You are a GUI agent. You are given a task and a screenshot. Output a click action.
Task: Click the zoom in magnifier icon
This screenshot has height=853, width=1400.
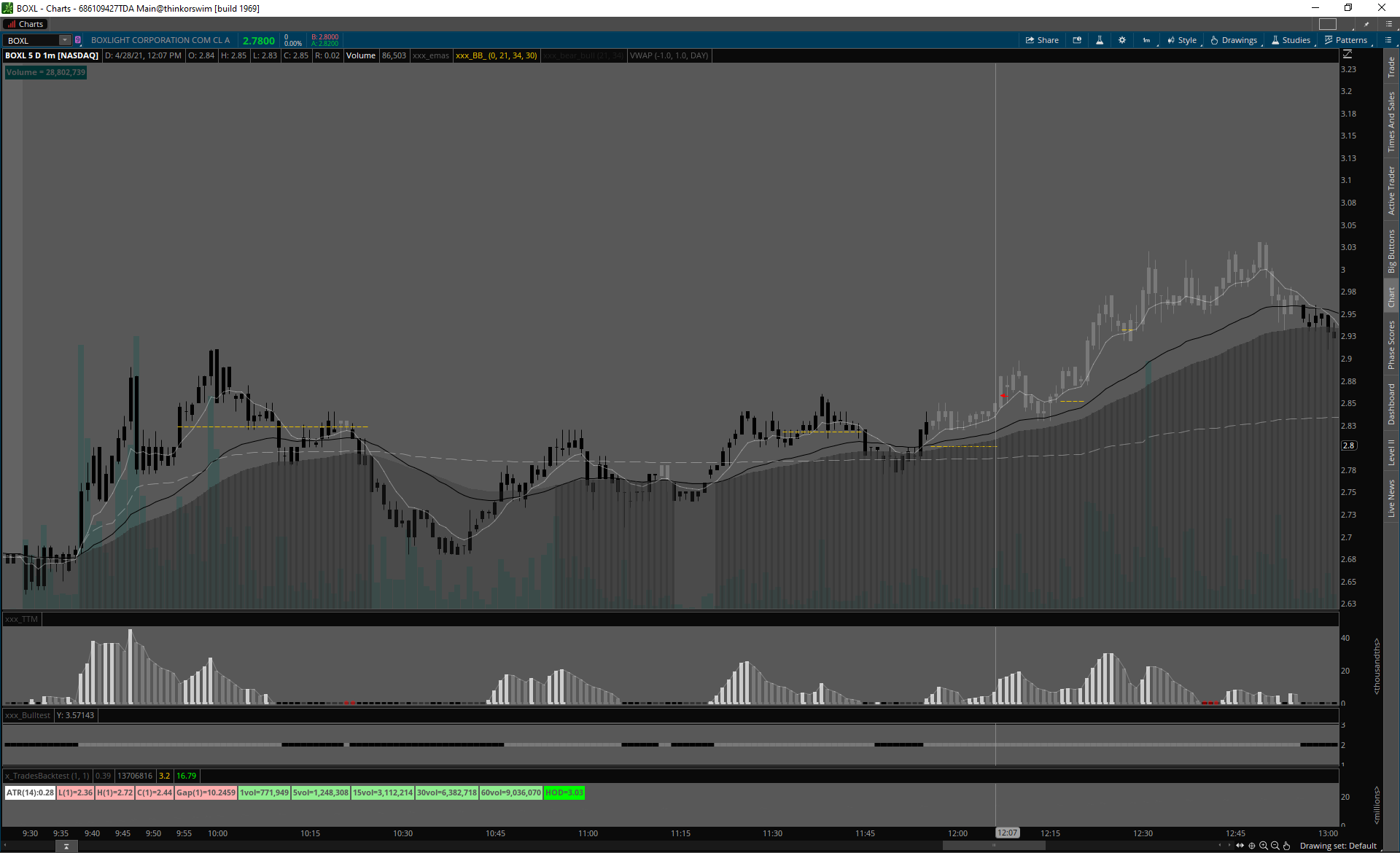click(1264, 846)
